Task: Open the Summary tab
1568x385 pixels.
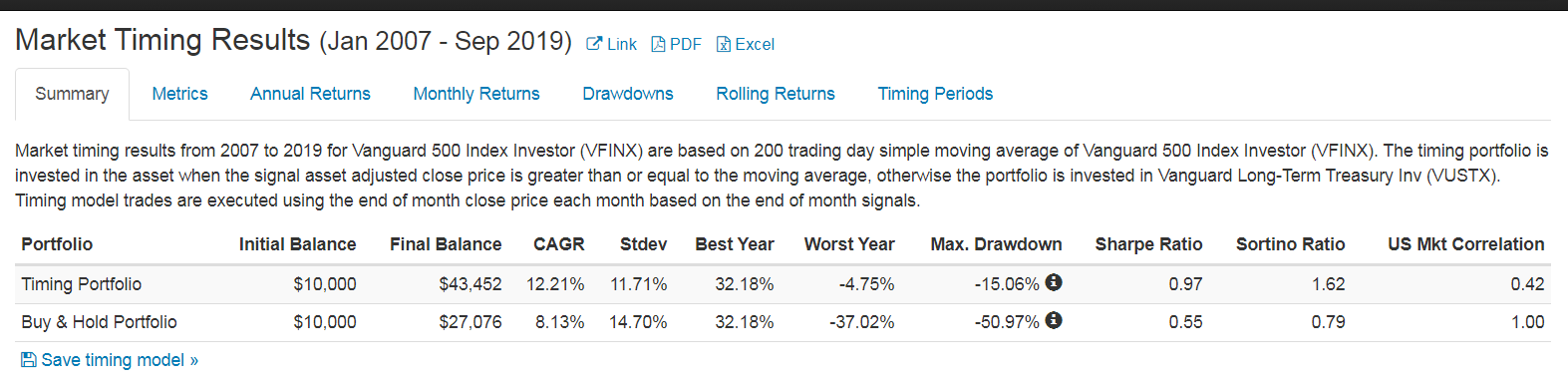Action: [72, 94]
